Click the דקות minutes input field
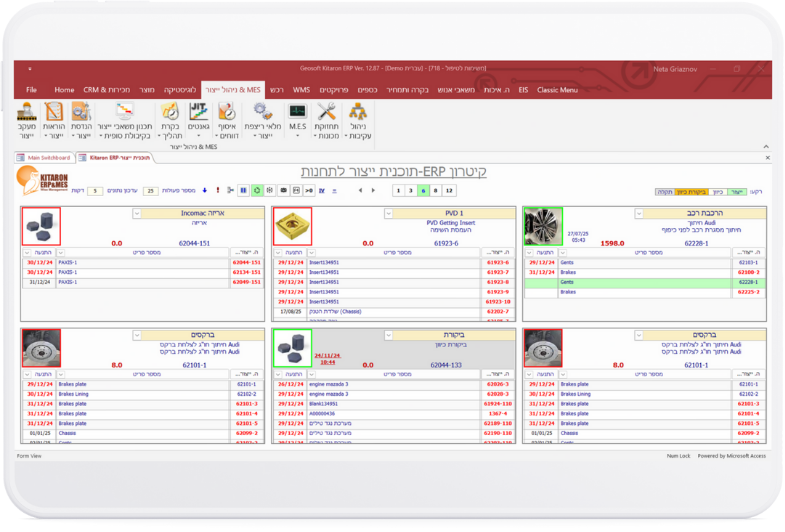Image resolution: width=785 pixels, height=532 pixels. point(95,191)
